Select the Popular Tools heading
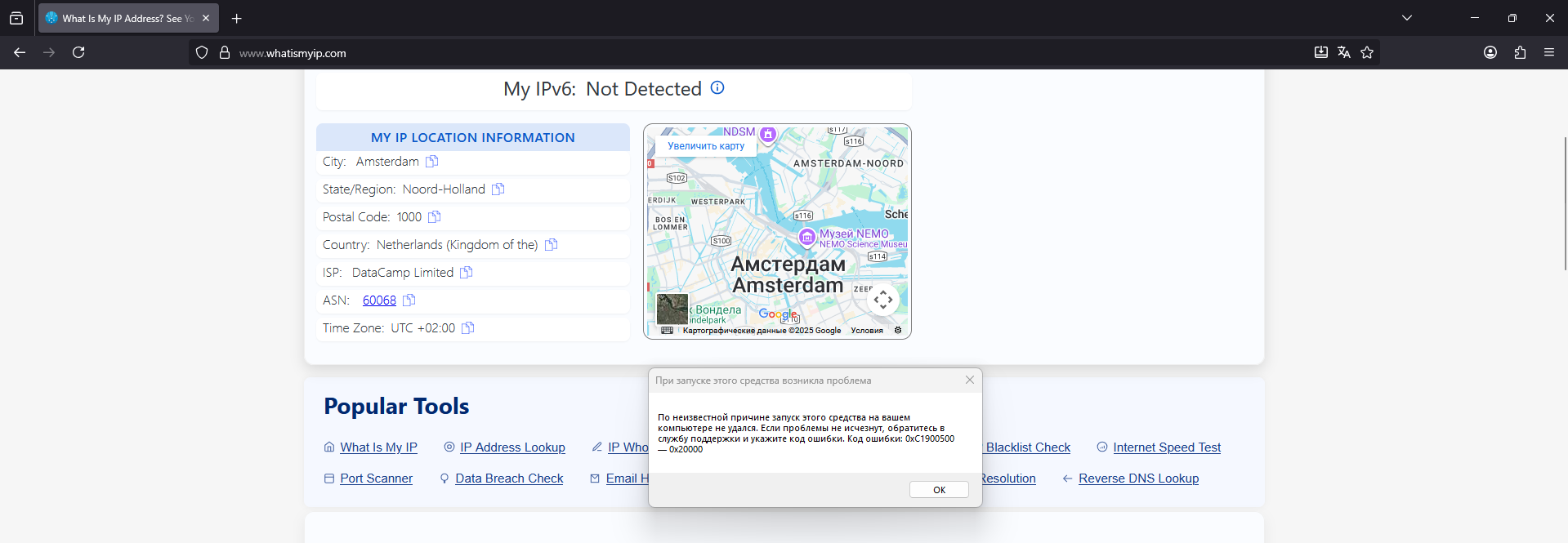This screenshot has width=1568, height=543. point(396,406)
